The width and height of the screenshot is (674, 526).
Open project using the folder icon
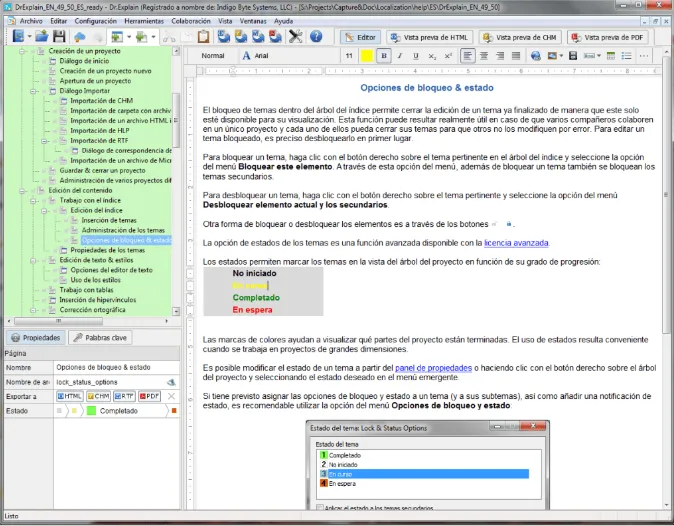[x=42, y=37]
